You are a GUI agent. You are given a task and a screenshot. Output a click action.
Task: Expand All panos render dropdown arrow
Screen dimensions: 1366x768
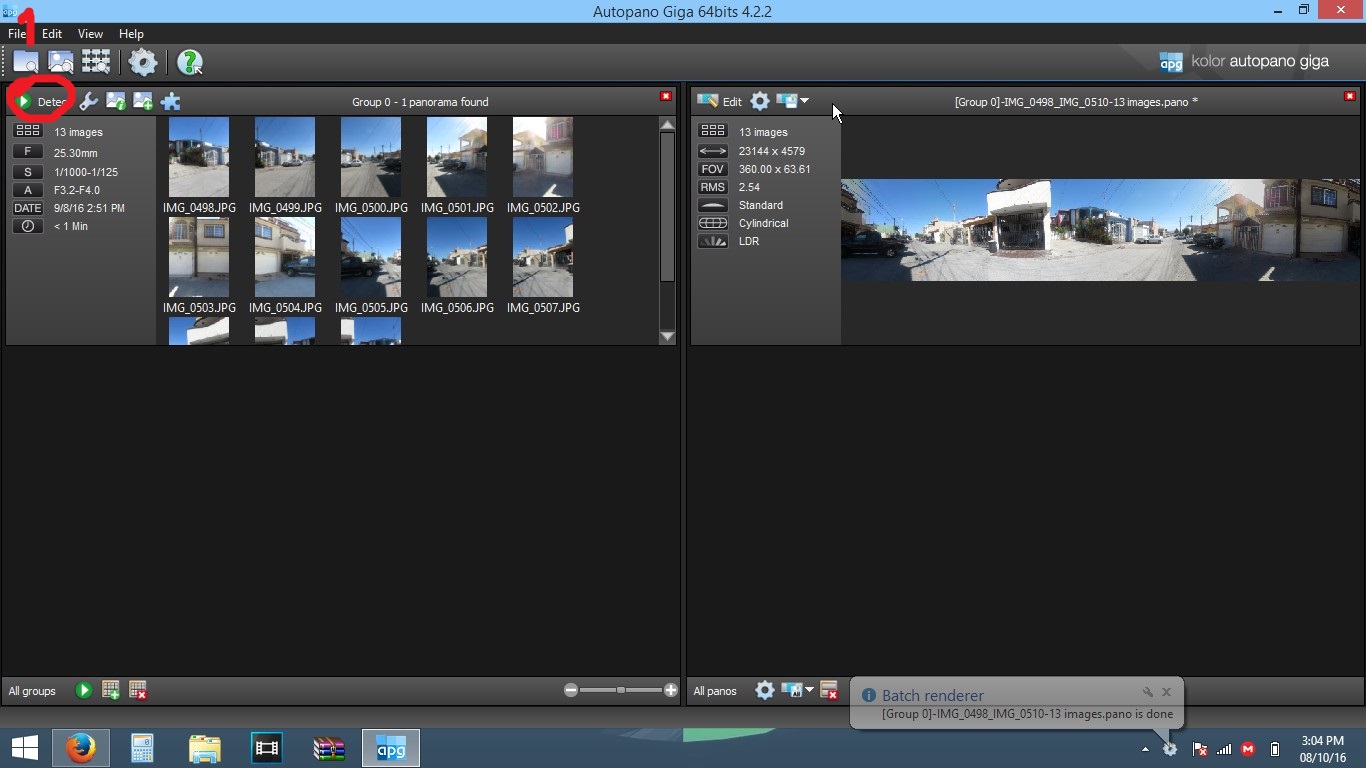pyautogui.click(x=809, y=690)
